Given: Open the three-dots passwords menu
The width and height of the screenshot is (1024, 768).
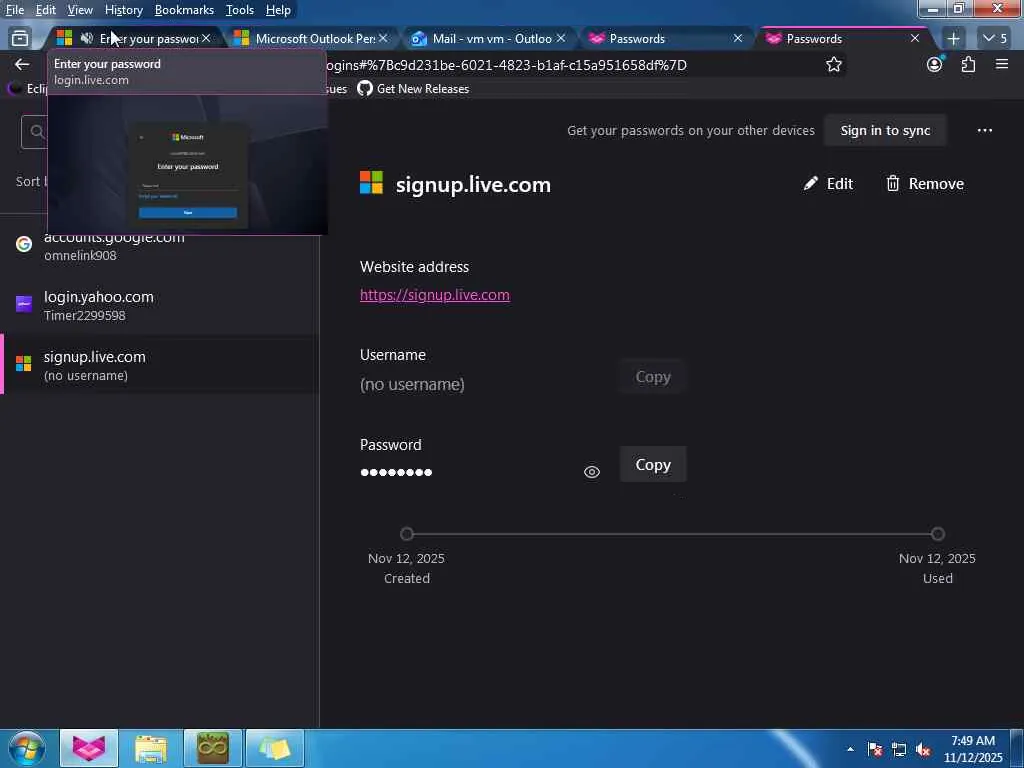Looking at the screenshot, I should click(x=985, y=131).
